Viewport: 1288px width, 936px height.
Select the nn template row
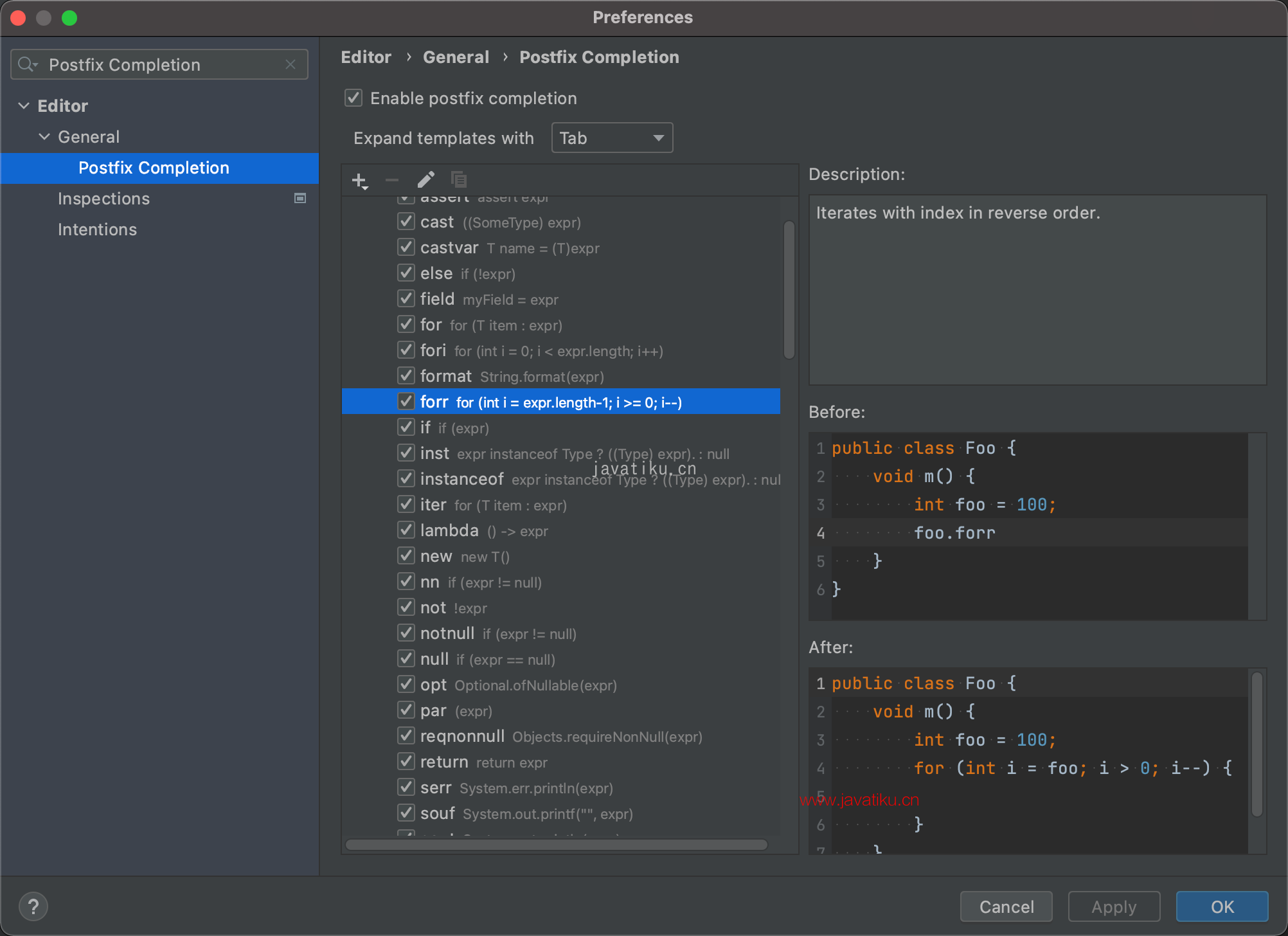[x=561, y=582]
